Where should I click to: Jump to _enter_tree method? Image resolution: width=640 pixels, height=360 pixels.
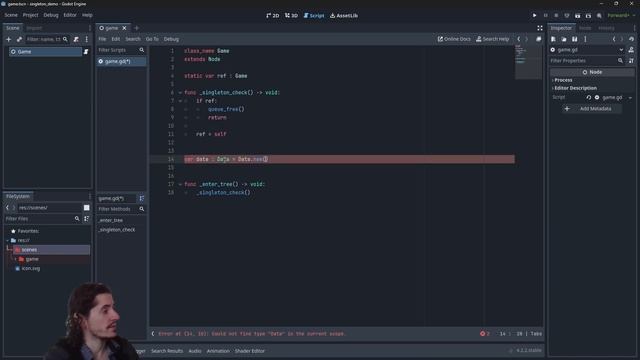coord(111,220)
